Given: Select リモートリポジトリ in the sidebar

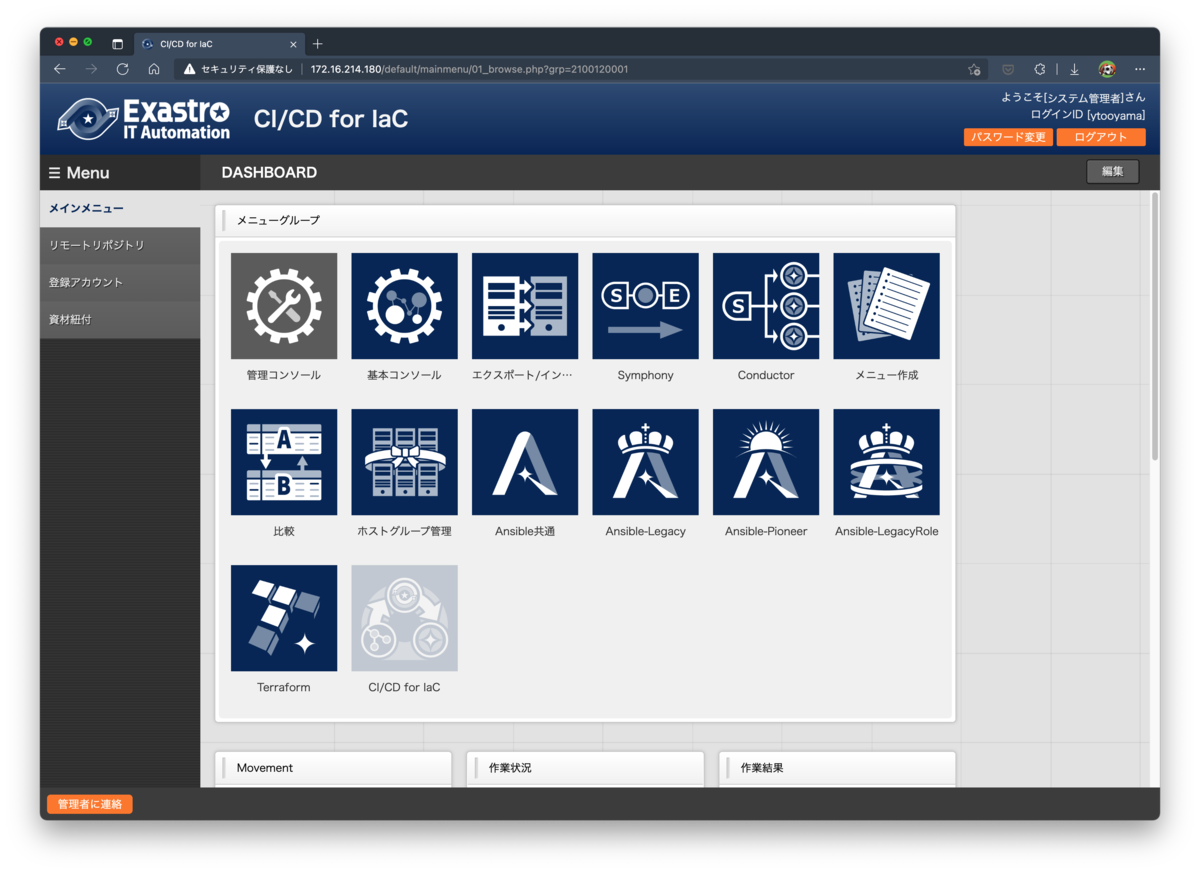Looking at the screenshot, I should coord(120,245).
